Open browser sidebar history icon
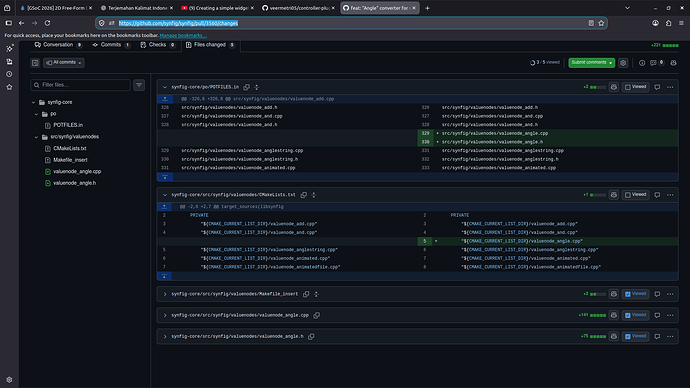This screenshot has height=388, width=690. [x=9, y=74]
